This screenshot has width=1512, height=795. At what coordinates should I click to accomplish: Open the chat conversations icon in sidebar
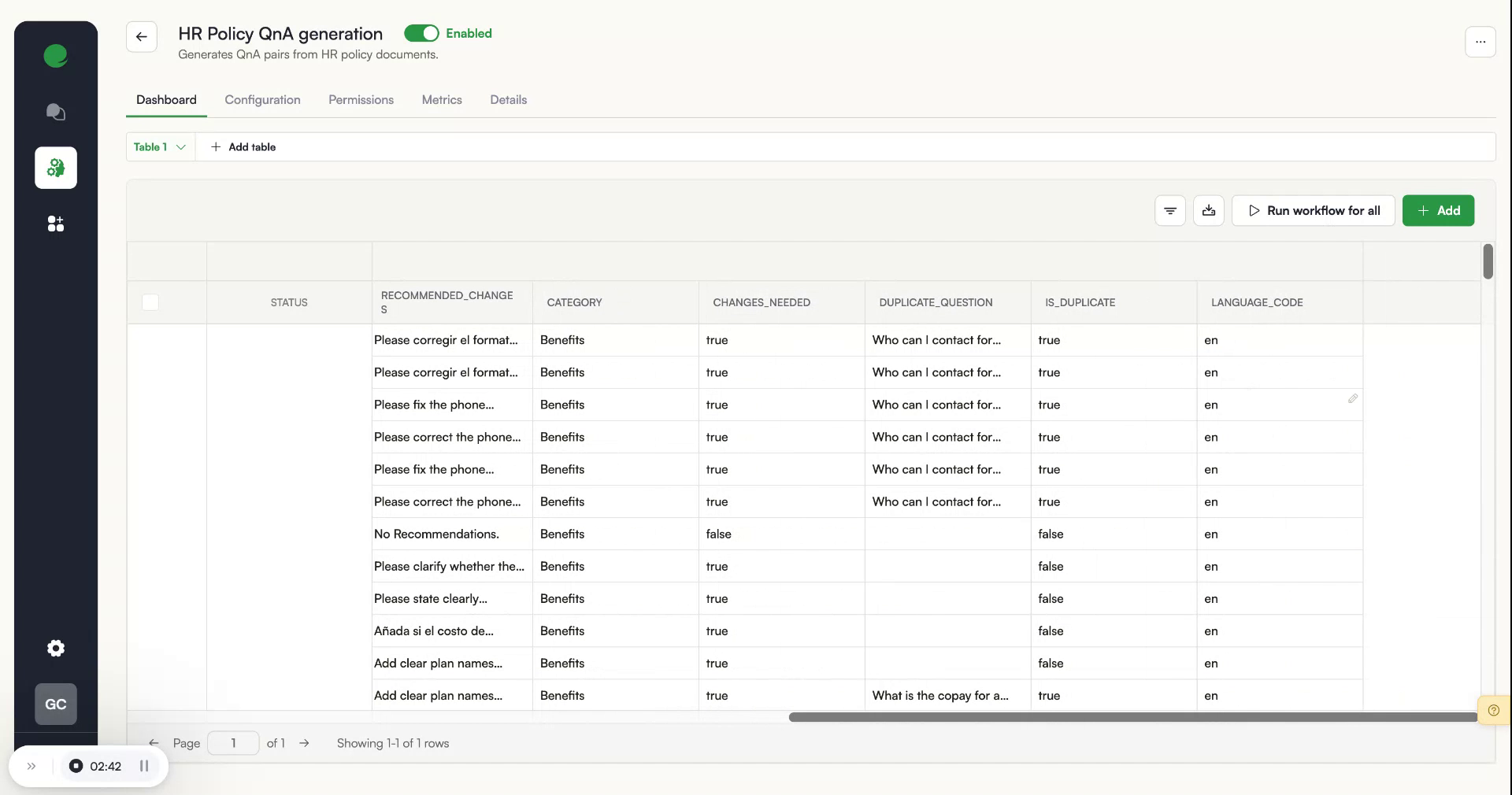coord(55,112)
